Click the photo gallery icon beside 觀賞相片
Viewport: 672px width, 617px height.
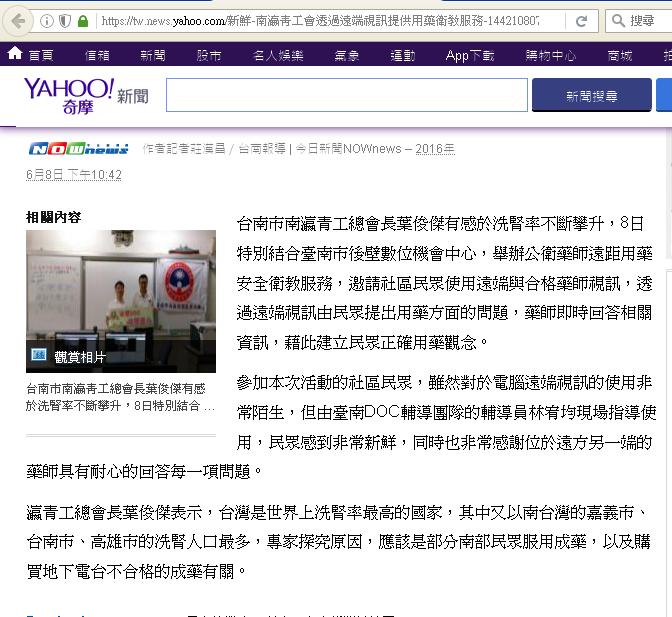(39, 355)
